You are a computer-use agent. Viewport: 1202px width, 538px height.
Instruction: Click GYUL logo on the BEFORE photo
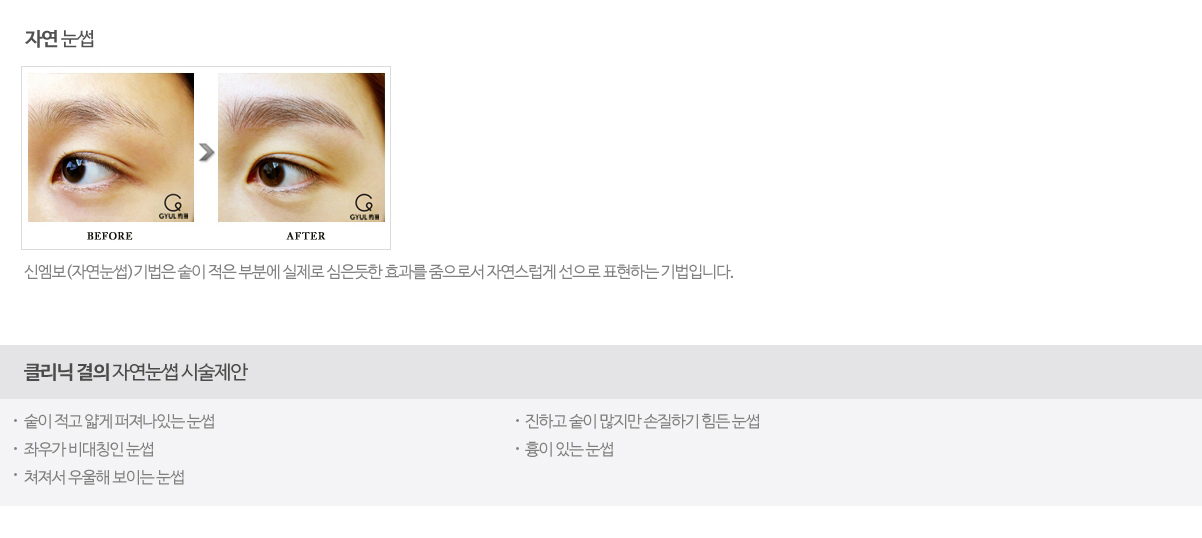click(x=173, y=207)
